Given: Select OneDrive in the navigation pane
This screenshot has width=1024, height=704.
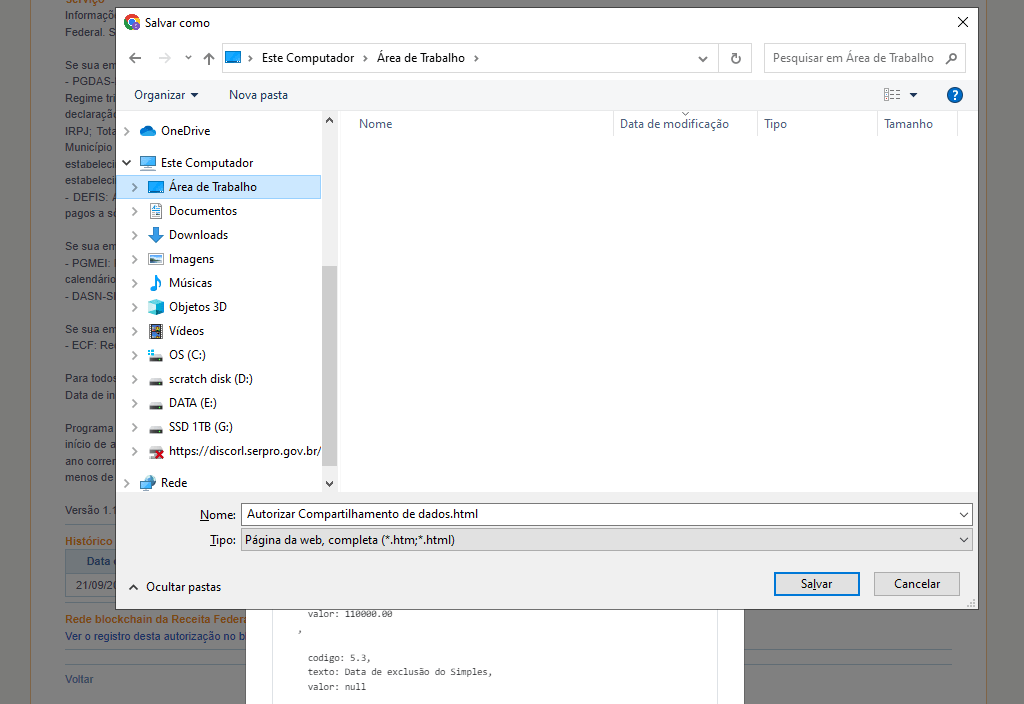Looking at the screenshot, I should coord(185,131).
